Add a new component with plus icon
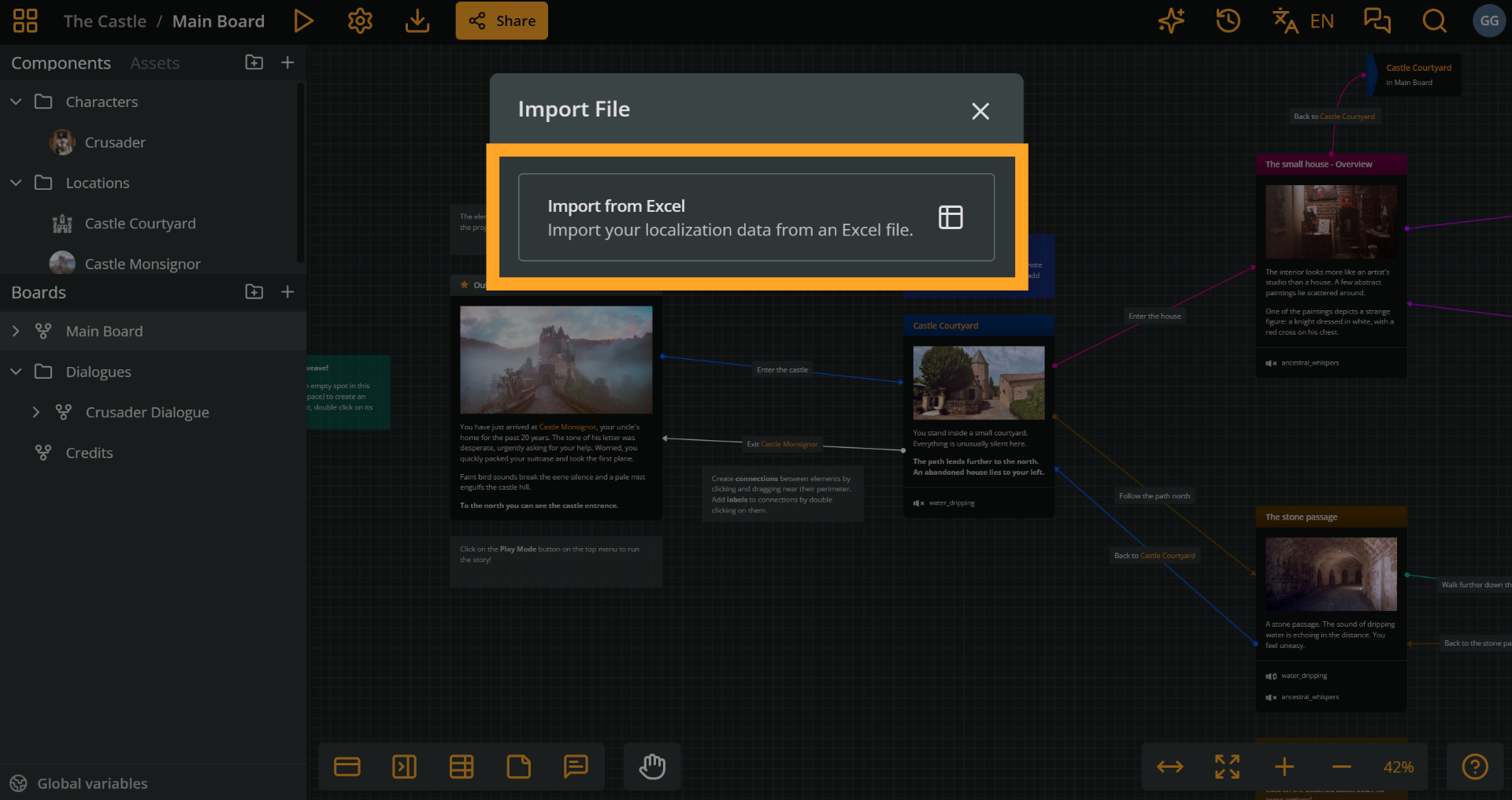Image resolution: width=1512 pixels, height=800 pixels. (x=287, y=62)
